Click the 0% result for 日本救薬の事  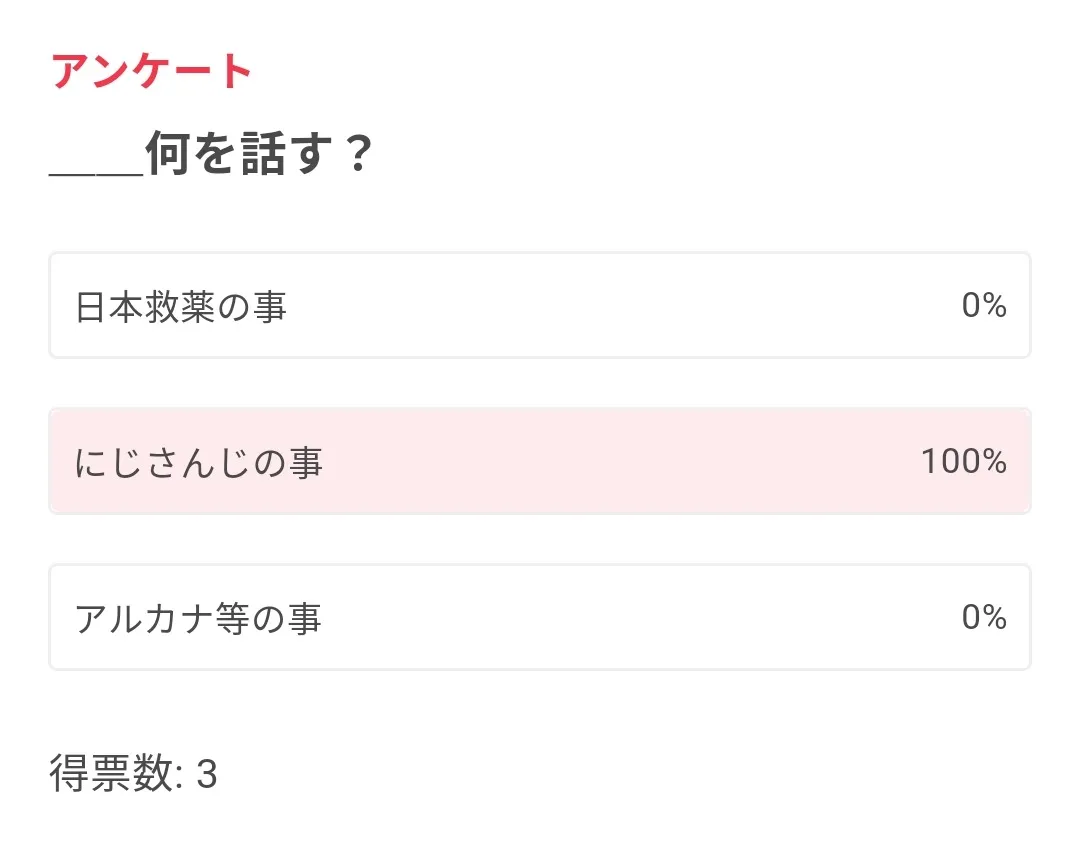[x=984, y=305]
